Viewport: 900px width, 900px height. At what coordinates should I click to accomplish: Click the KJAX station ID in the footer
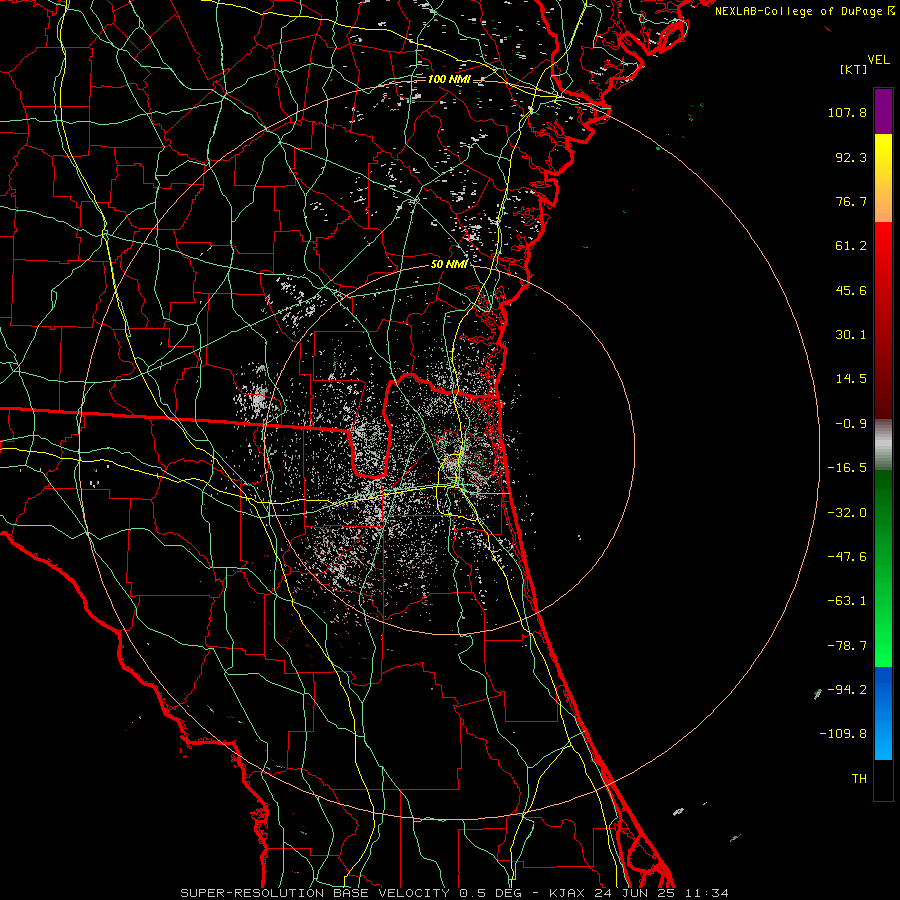click(x=567, y=893)
